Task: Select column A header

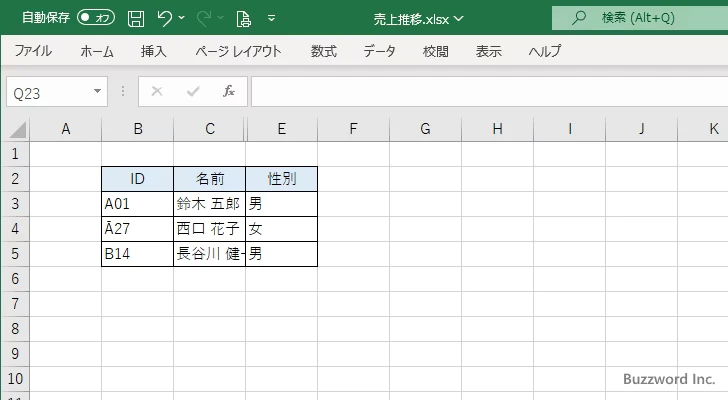Action: coord(65,129)
